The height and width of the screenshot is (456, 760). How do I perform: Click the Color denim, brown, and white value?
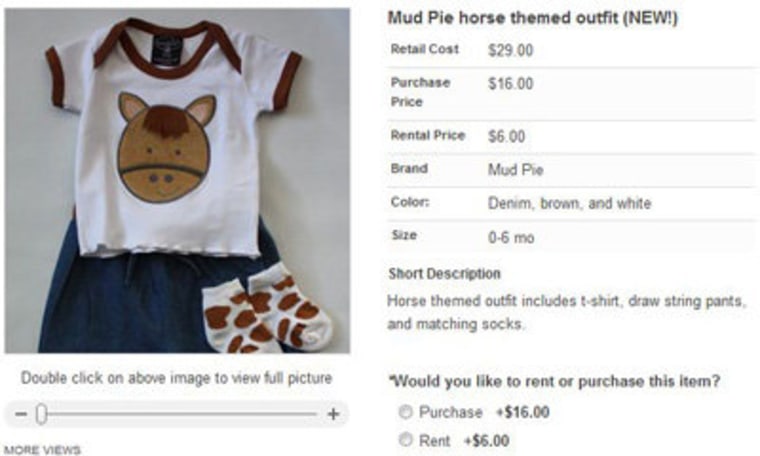tap(570, 203)
